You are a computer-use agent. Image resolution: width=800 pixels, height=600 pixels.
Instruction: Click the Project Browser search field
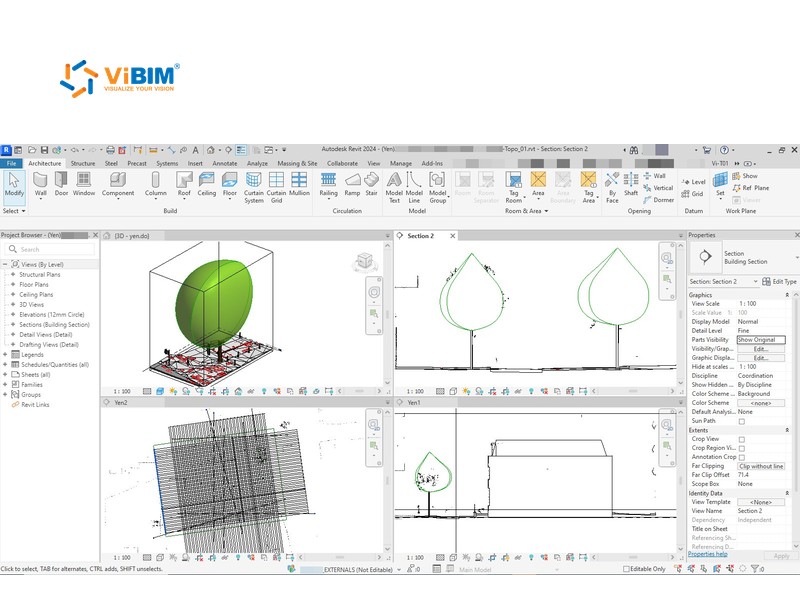tap(49, 249)
